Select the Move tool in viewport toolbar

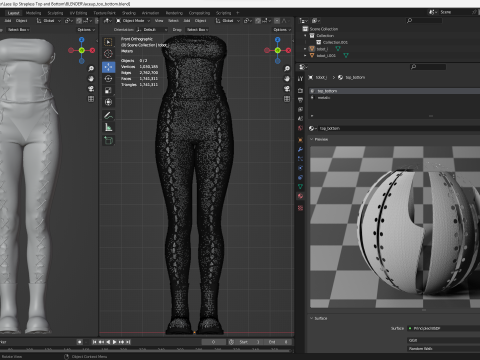click(108, 67)
